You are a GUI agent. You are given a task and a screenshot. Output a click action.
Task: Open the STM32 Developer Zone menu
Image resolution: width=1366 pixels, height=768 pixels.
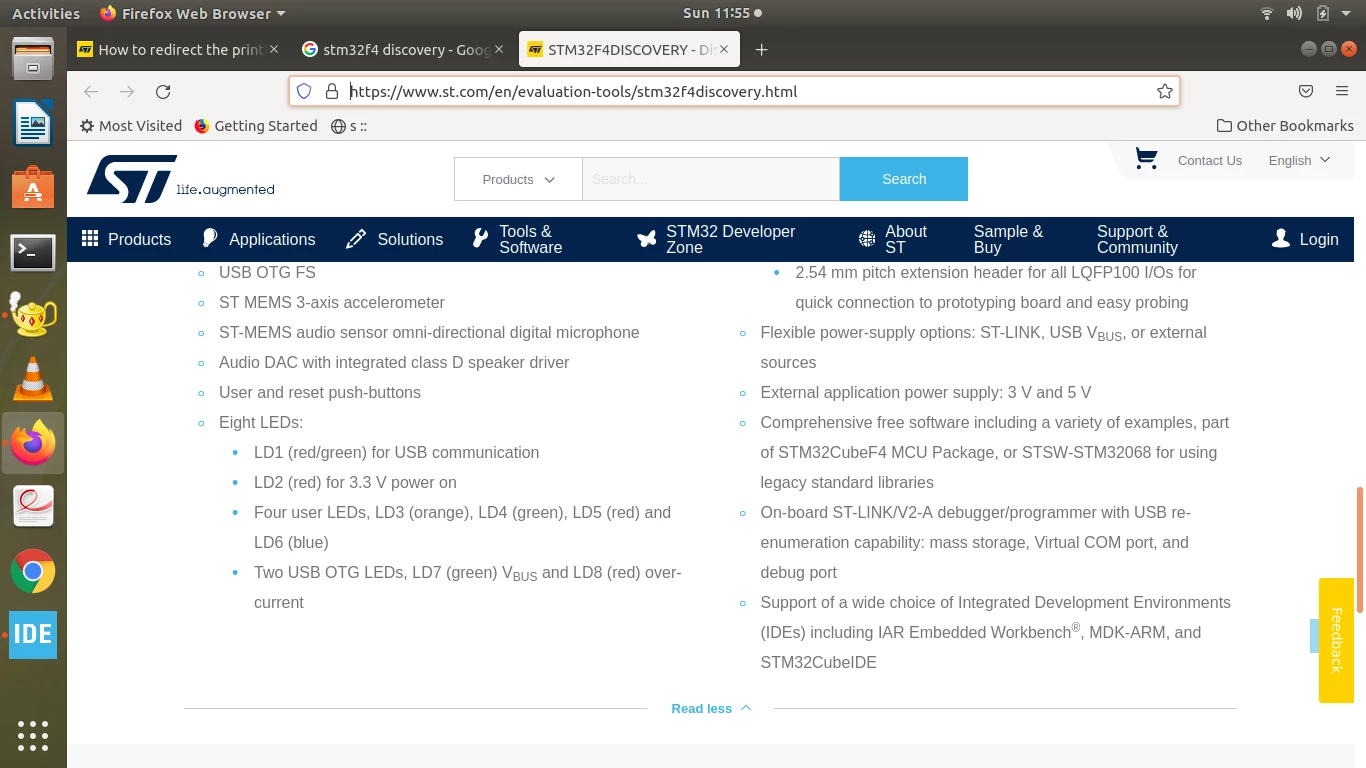click(716, 239)
